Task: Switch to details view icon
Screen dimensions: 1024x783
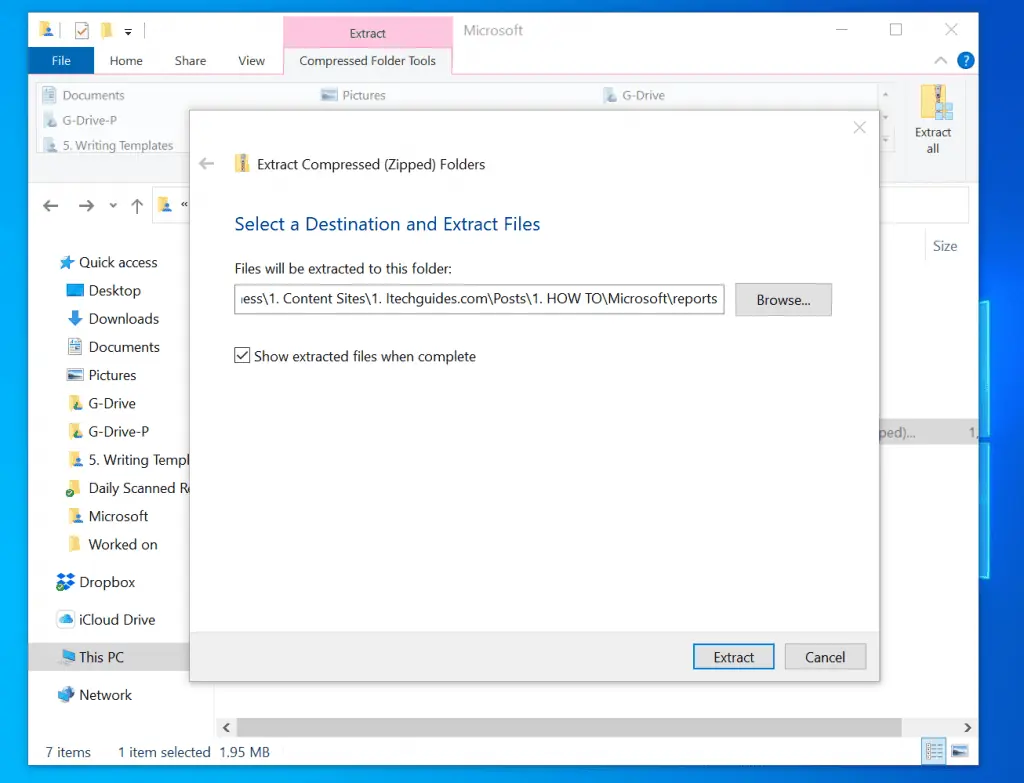Action: 934,751
